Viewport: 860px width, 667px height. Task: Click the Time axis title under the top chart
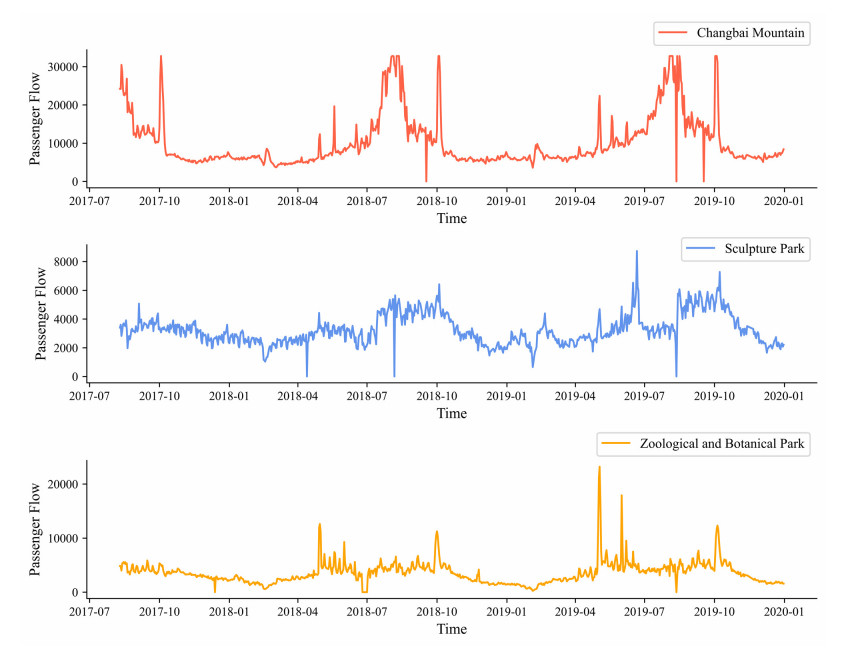coord(451,218)
